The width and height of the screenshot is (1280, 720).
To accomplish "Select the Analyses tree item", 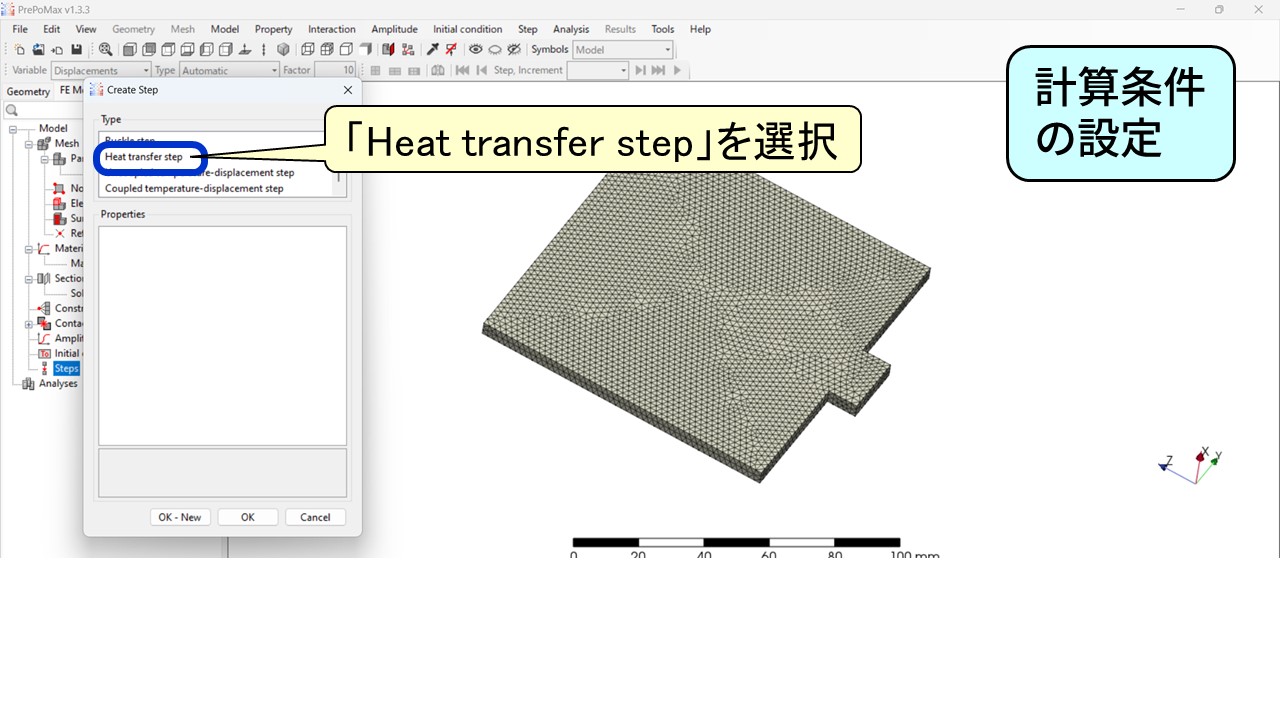I will [58, 383].
